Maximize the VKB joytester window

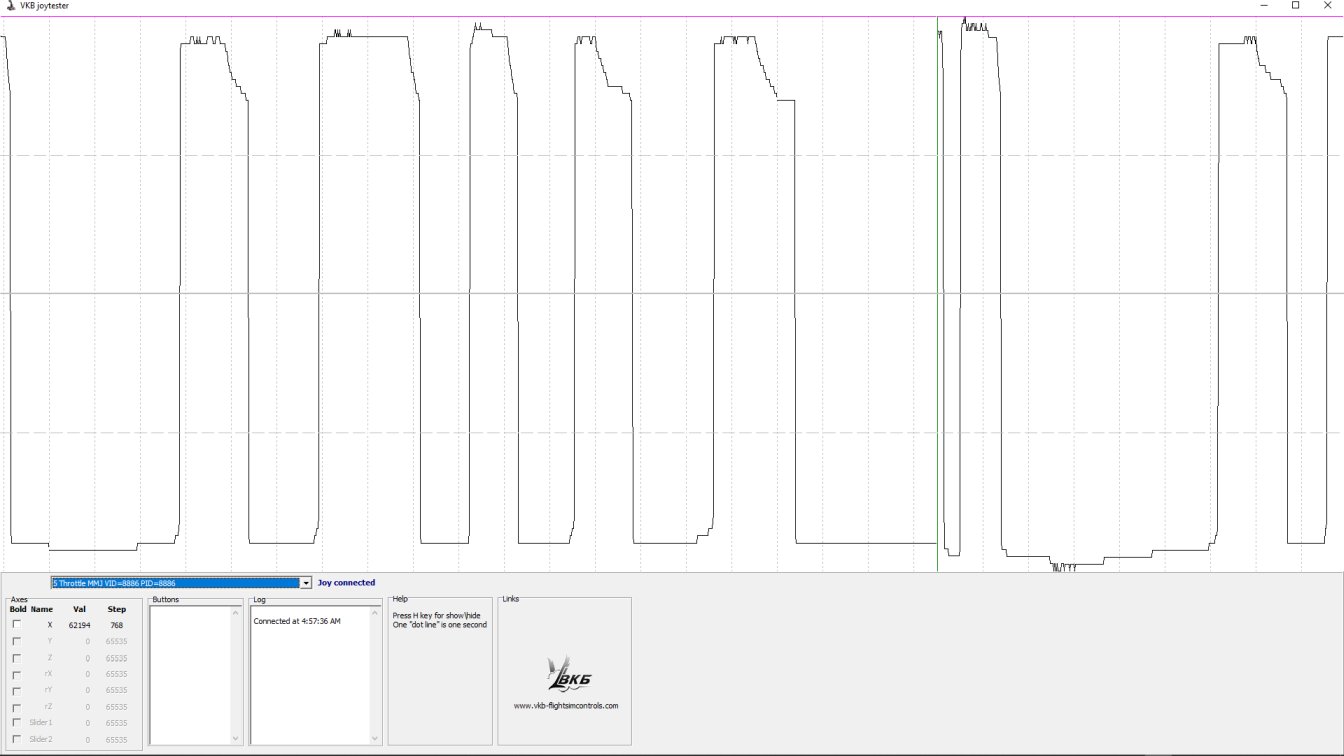tap(1296, 6)
